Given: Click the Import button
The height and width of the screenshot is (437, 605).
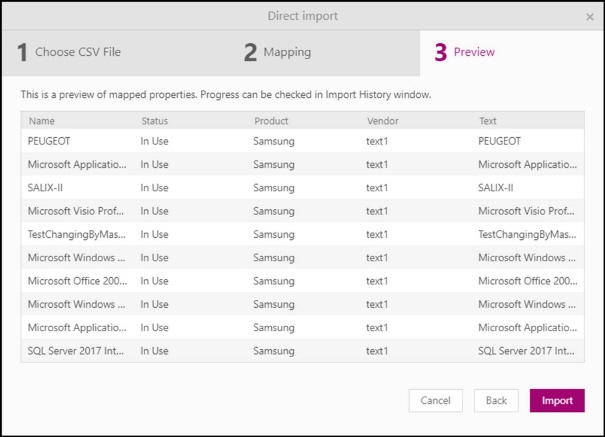Looking at the screenshot, I should 557,400.
